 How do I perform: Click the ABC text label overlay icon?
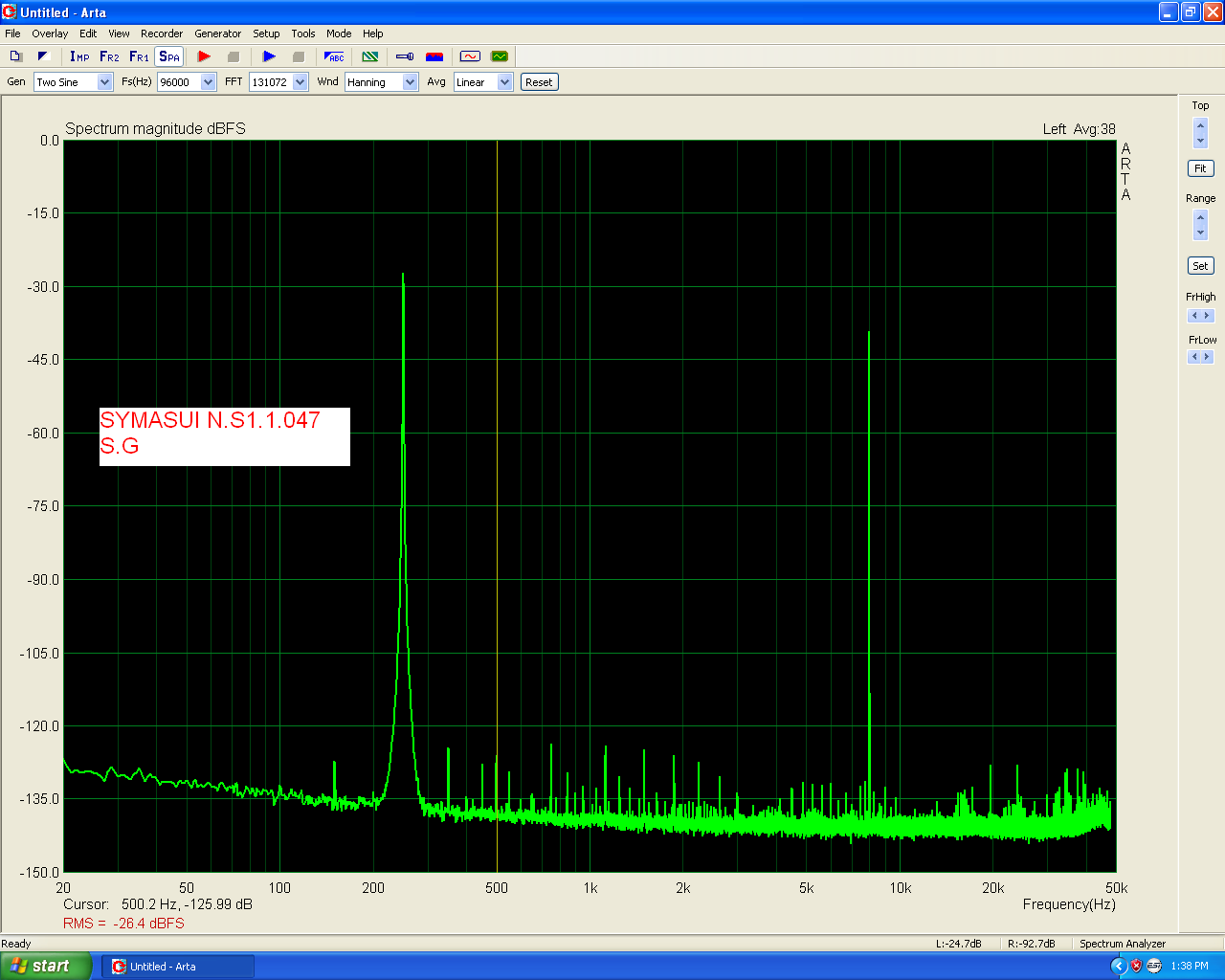[334, 56]
